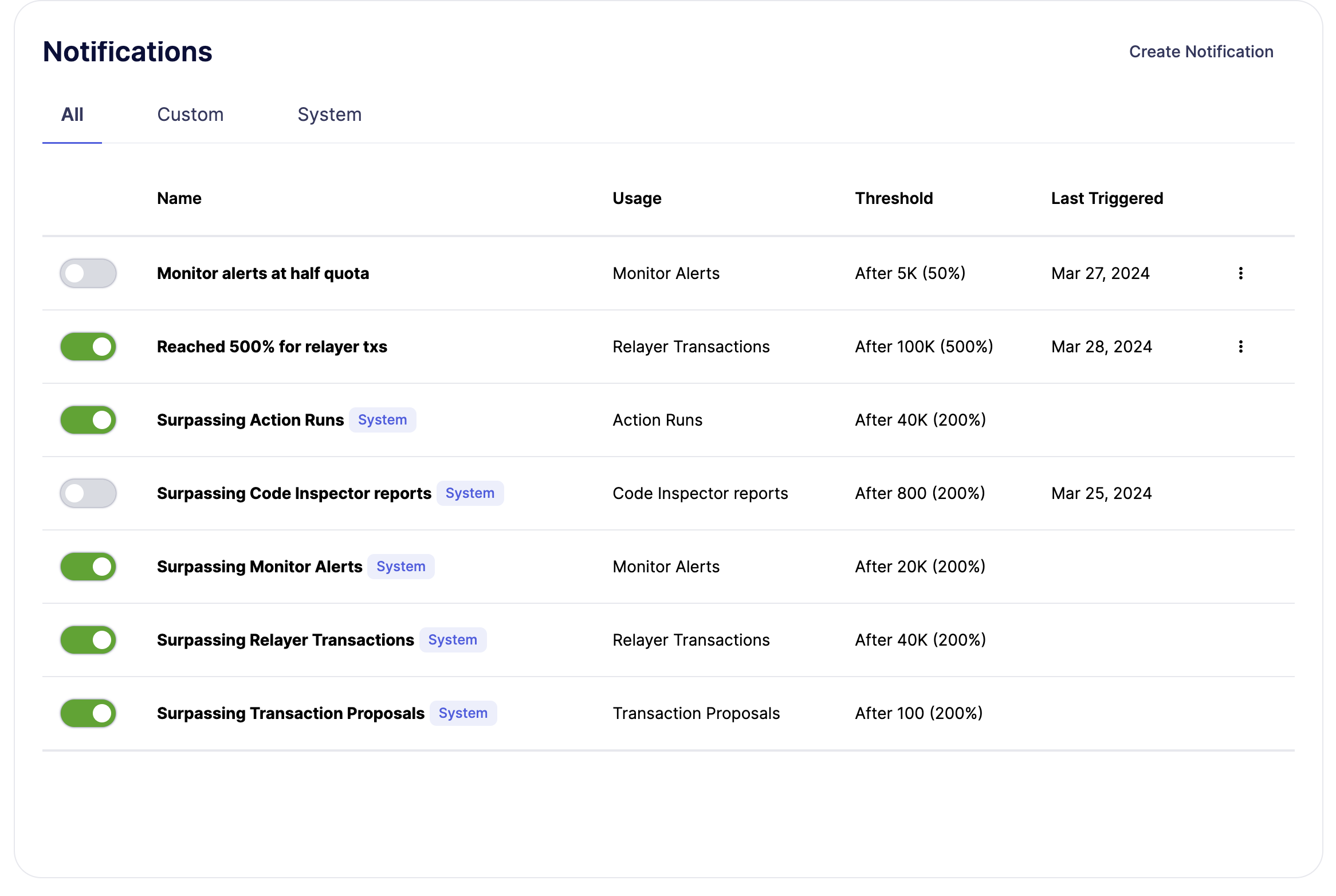Open Reached 500% for relayer txs entry
This screenshot has height=896, width=1336.
(x=272, y=347)
